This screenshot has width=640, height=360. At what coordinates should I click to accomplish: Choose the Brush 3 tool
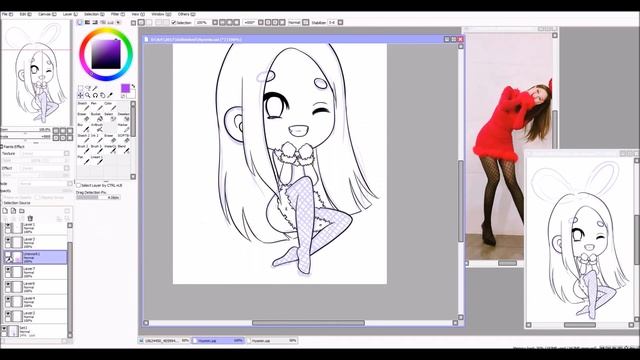(x=96, y=149)
